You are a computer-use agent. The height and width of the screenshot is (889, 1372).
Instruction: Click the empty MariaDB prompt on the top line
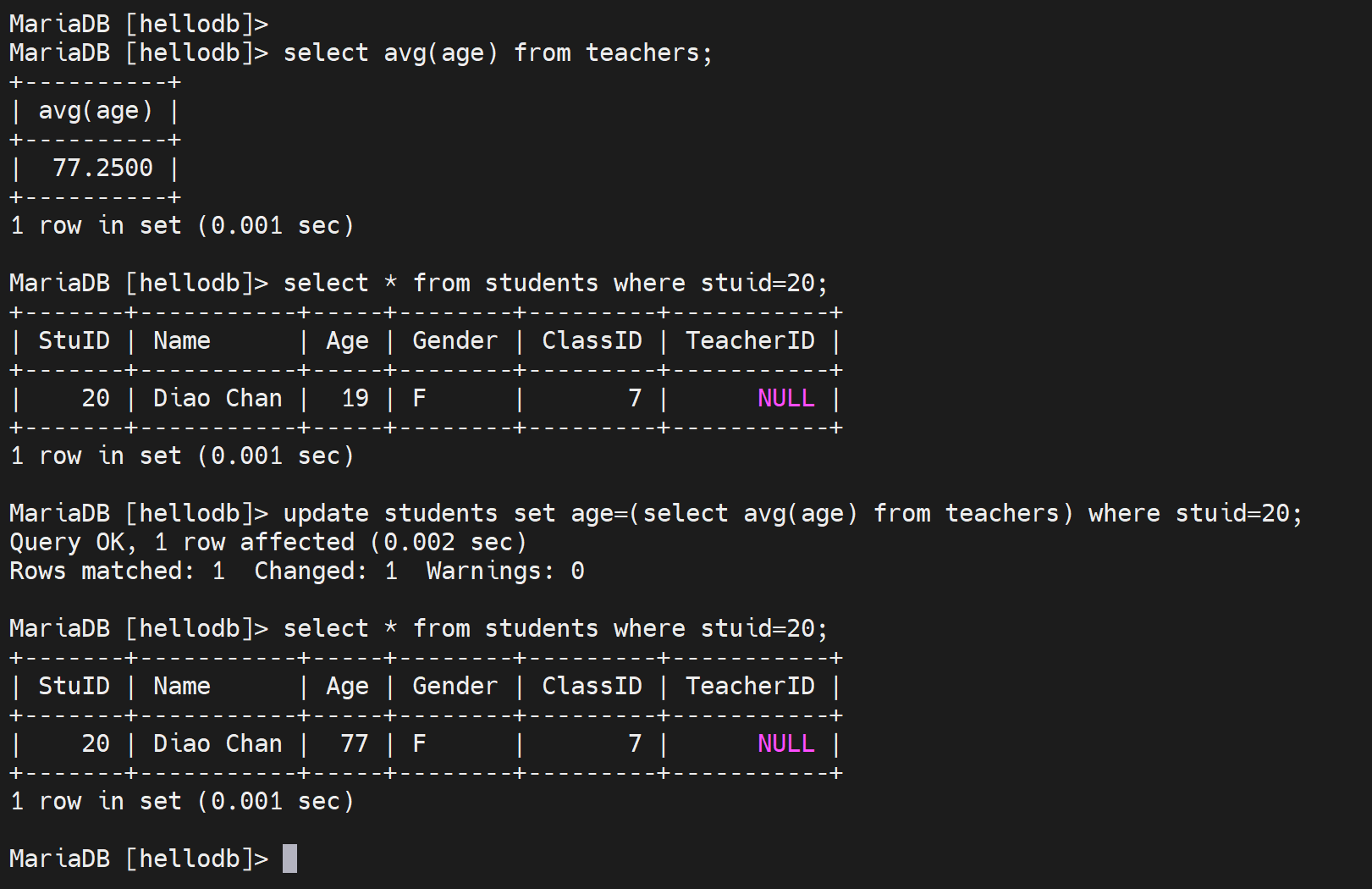[138, 24]
